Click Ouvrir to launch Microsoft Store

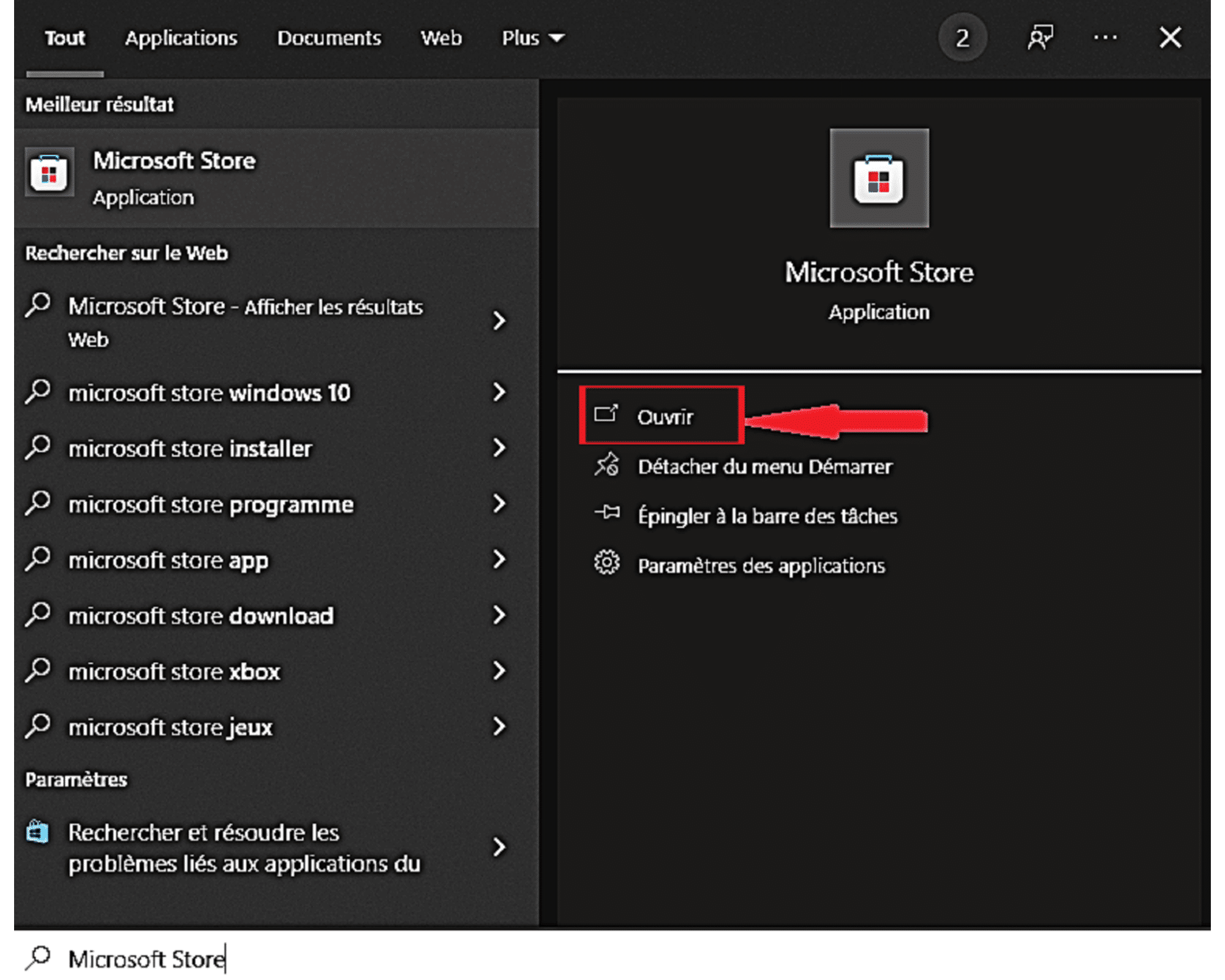661,415
